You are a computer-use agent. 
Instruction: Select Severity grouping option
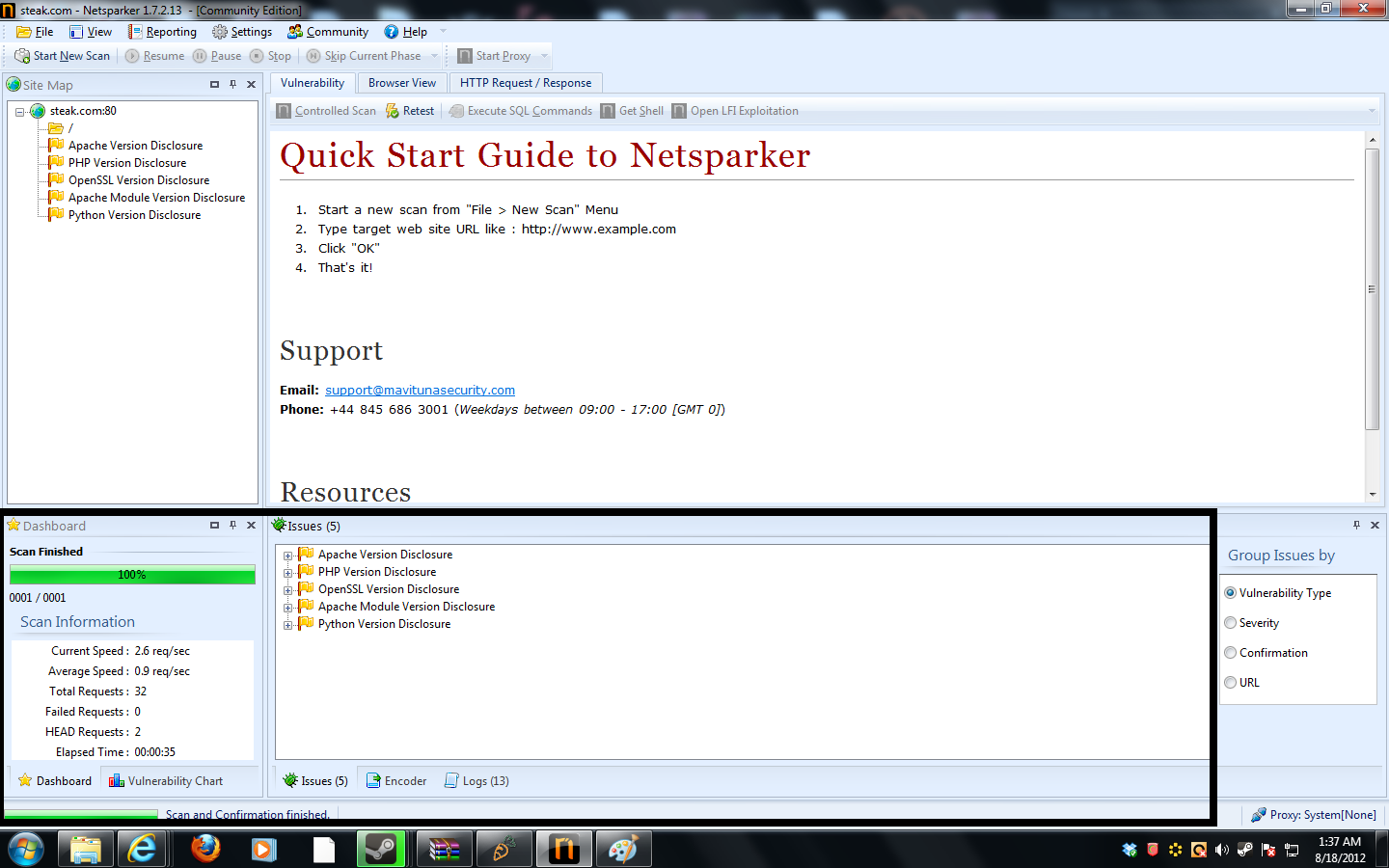tap(1231, 623)
